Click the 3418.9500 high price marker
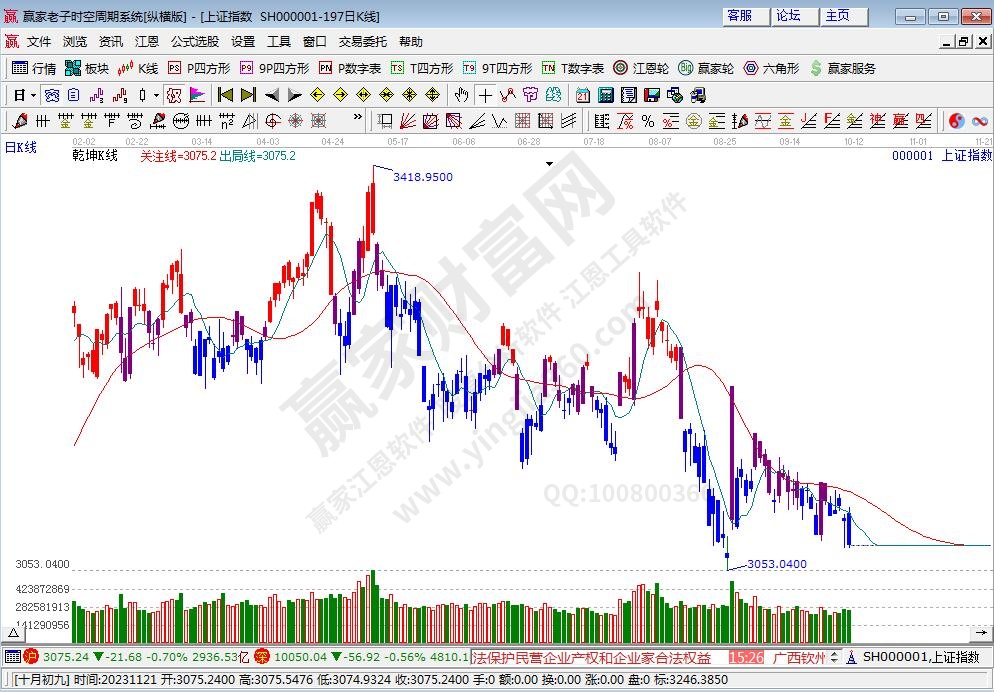Image resolution: width=994 pixels, height=692 pixels. point(422,177)
